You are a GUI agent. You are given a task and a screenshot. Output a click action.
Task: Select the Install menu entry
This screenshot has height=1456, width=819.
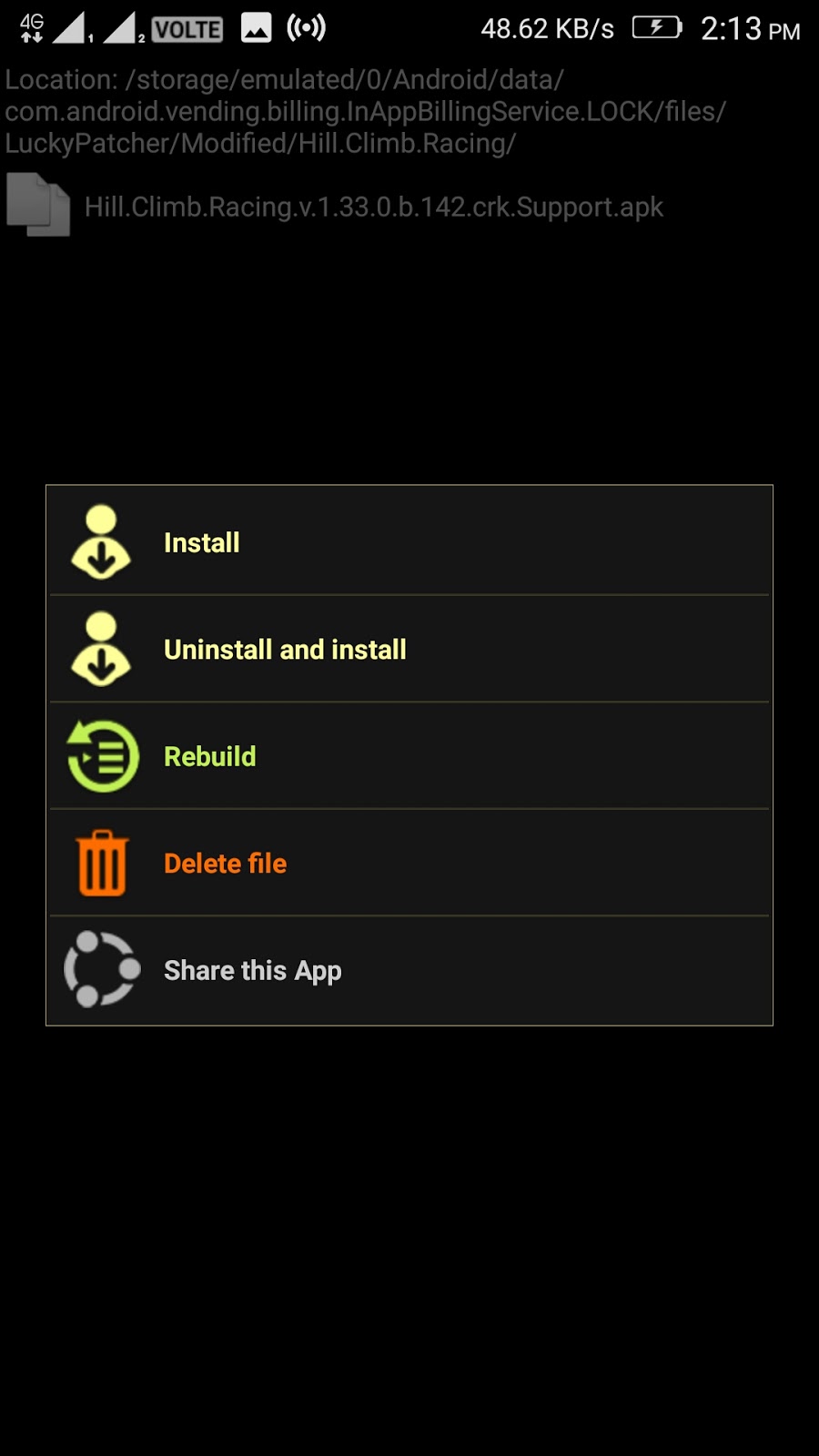pyautogui.click(x=409, y=541)
